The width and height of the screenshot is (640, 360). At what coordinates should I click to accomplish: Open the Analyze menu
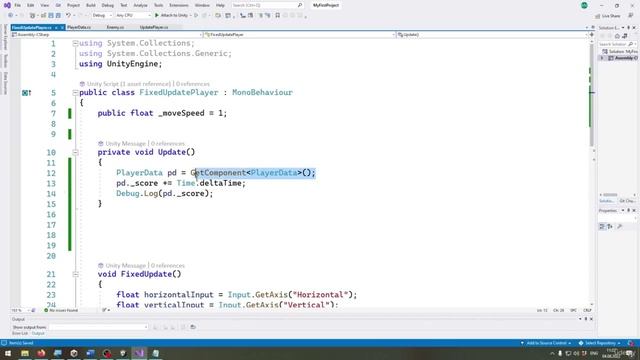pyautogui.click(x=140, y=5)
